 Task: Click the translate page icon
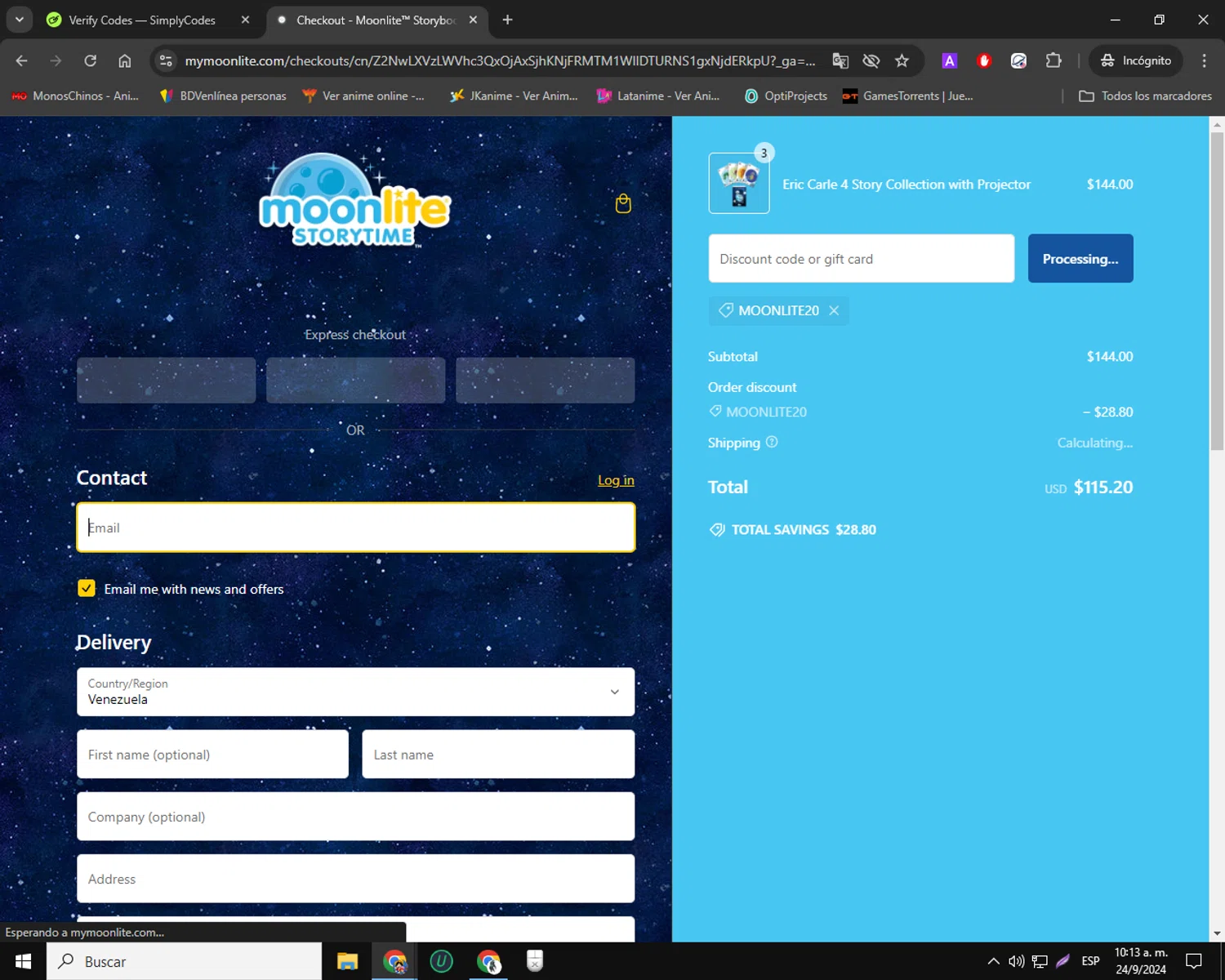coord(840,60)
